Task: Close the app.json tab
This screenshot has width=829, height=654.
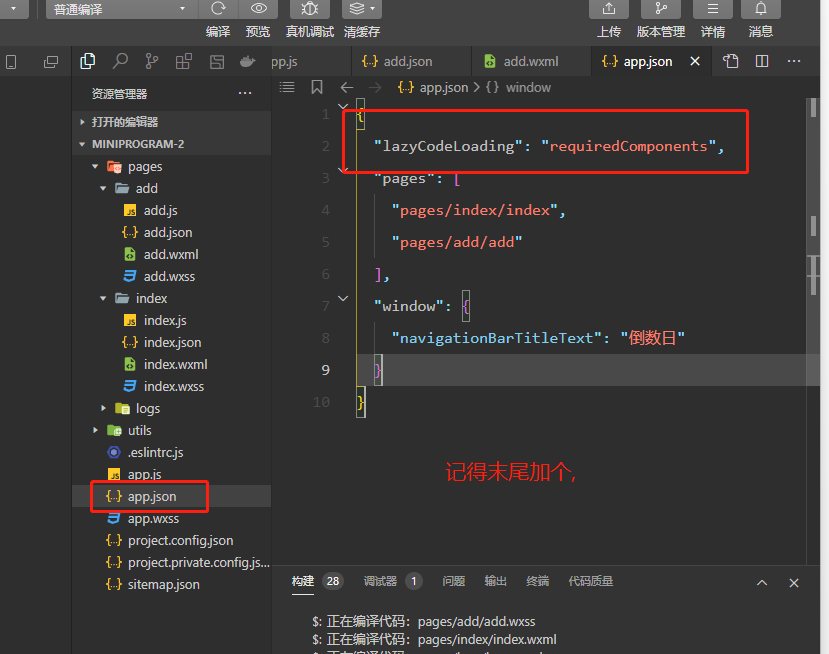Action: pyautogui.click(x=695, y=61)
